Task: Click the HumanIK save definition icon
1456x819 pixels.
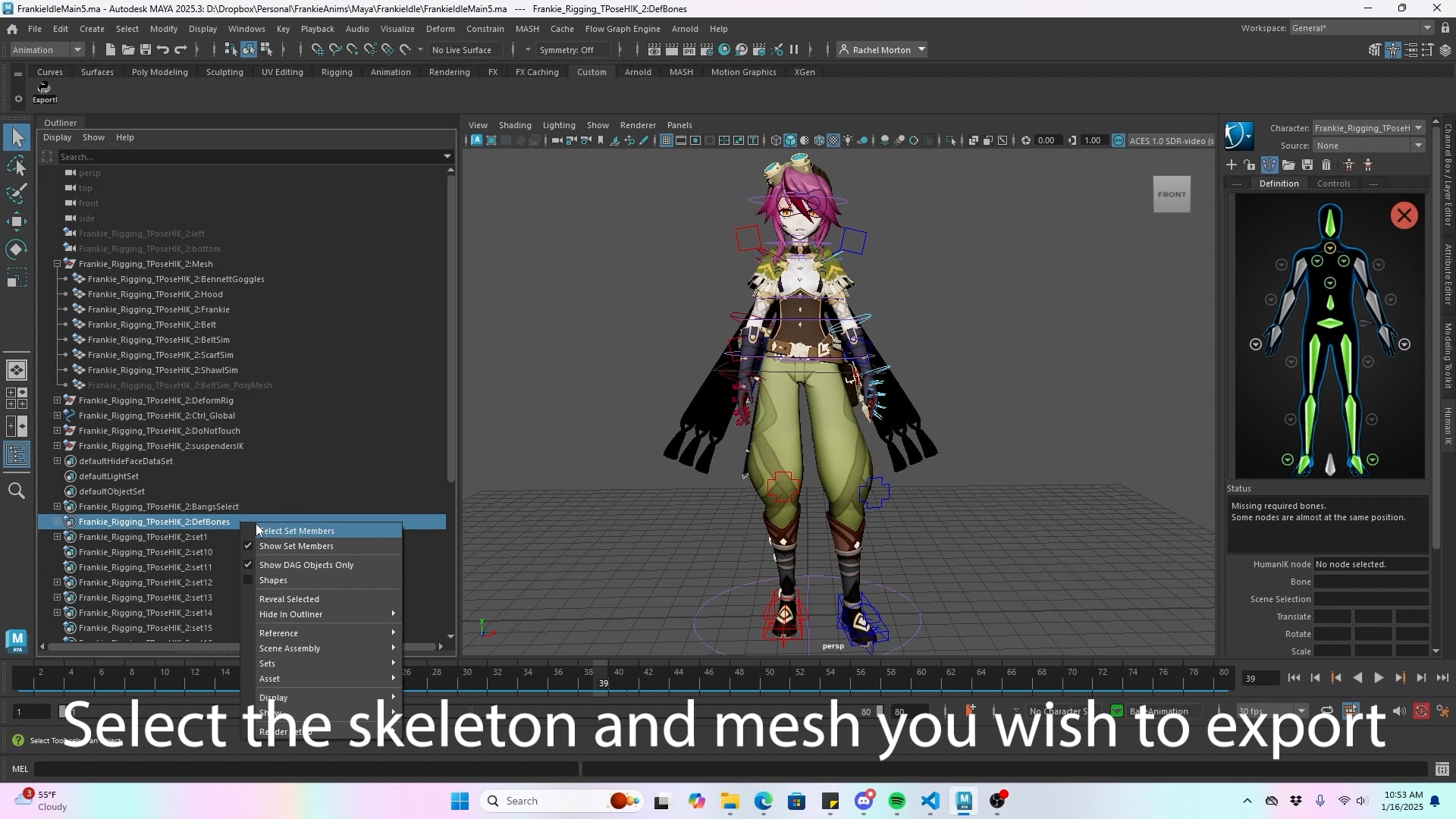Action: pyautogui.click(x=1307, y=165)
